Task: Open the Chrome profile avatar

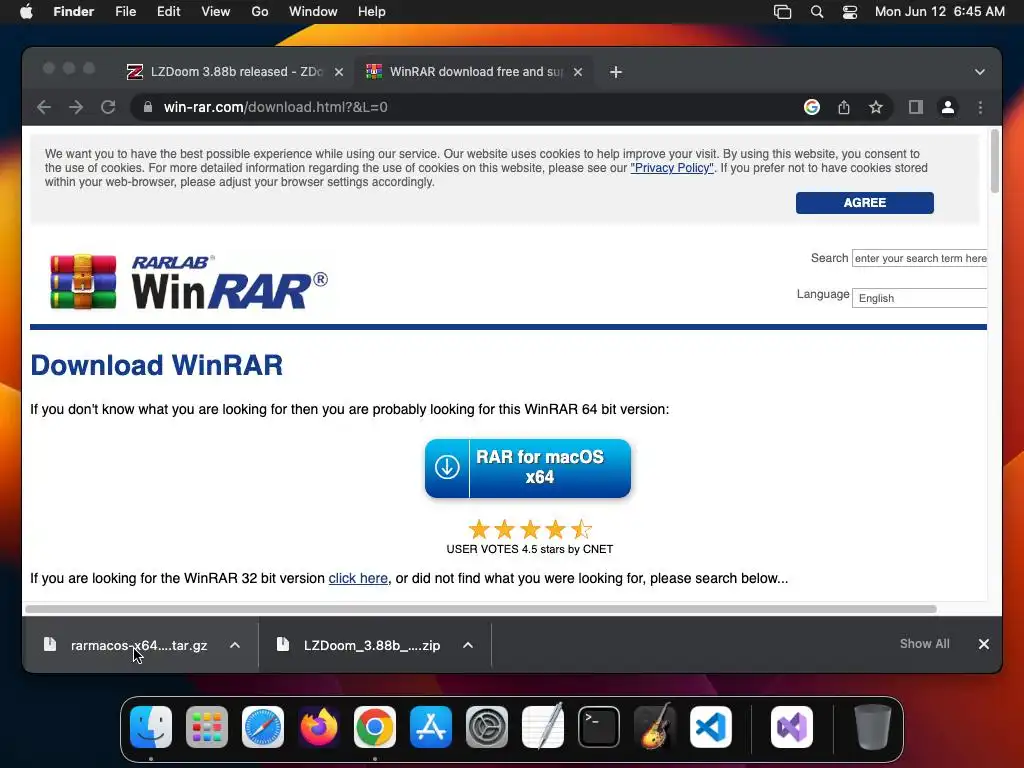Action: (948, 107)
